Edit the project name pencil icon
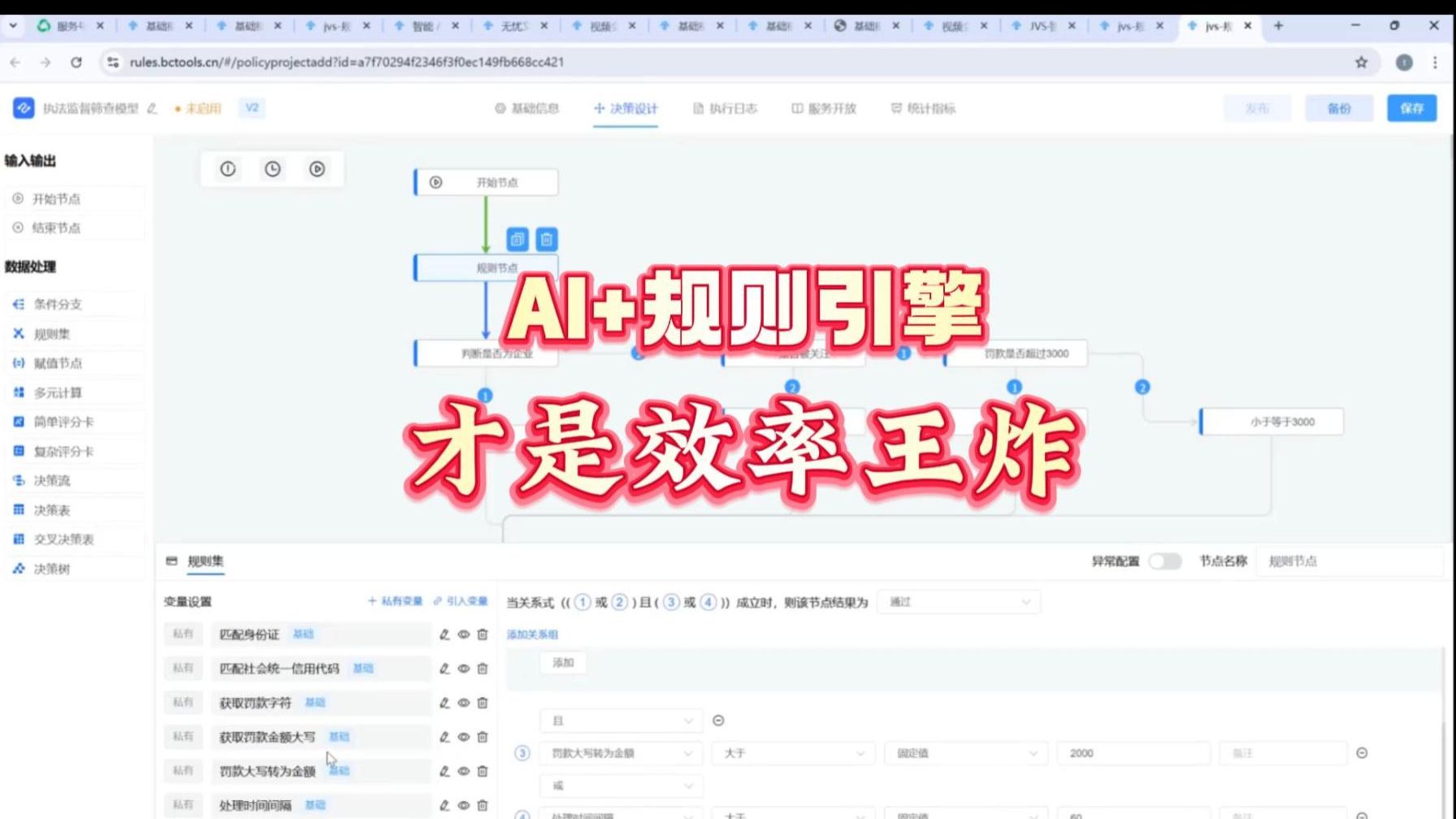Screen dimensions: 1456x819 152,108
